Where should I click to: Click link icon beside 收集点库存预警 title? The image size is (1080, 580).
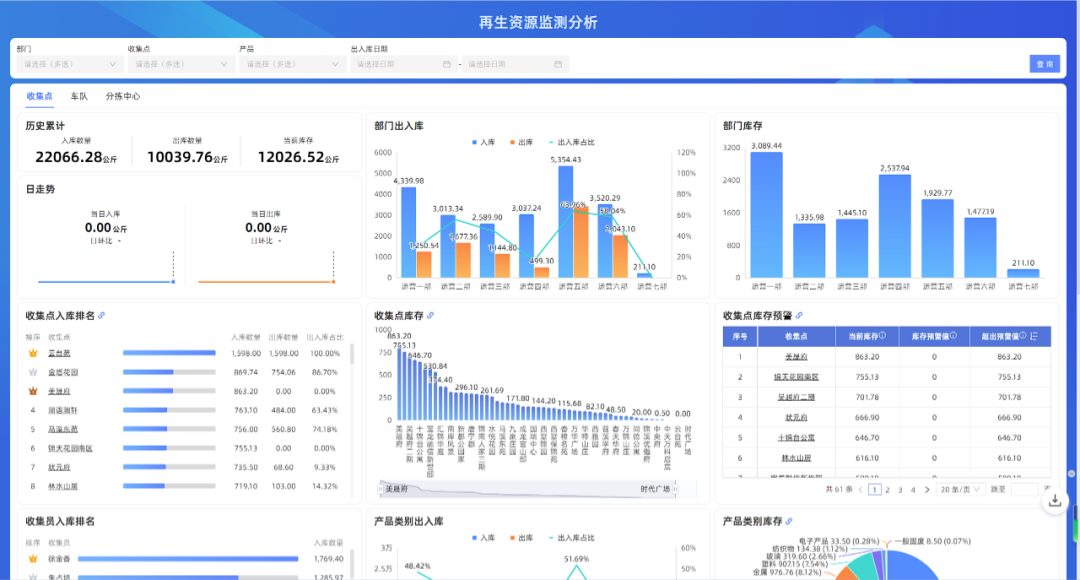[799, 316]
